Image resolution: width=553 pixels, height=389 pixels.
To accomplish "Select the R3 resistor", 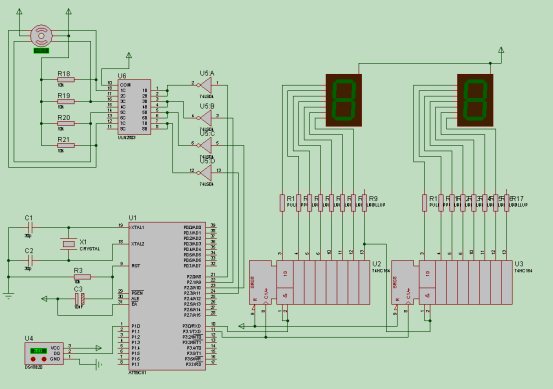I will tap(83, 277).
